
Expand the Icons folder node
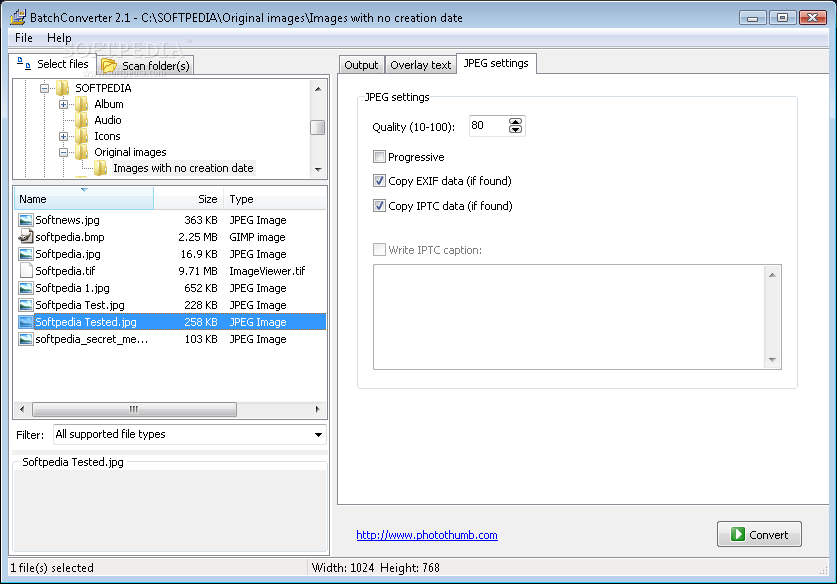click(64, 136)
